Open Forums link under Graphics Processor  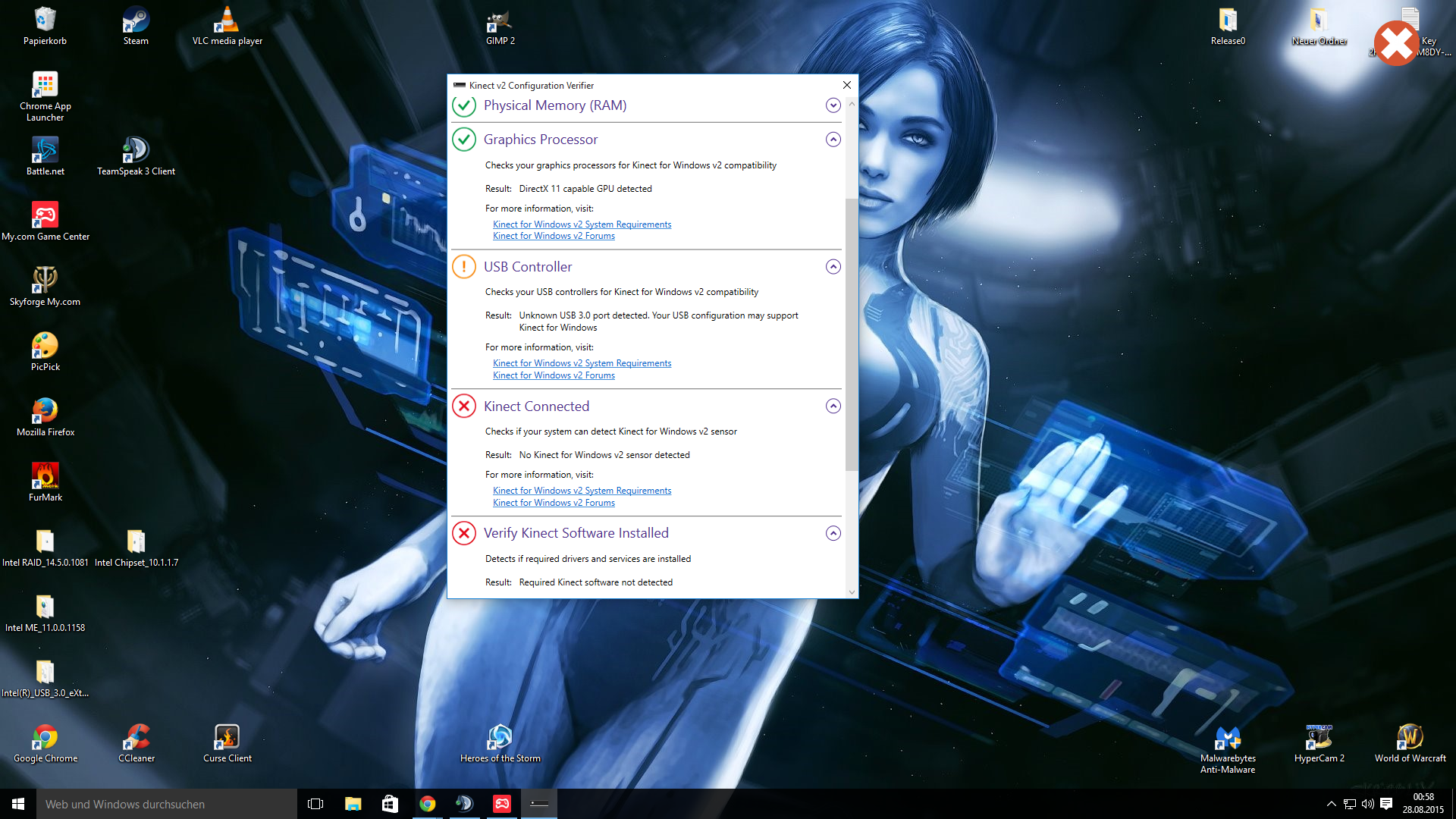pos(554,236)
